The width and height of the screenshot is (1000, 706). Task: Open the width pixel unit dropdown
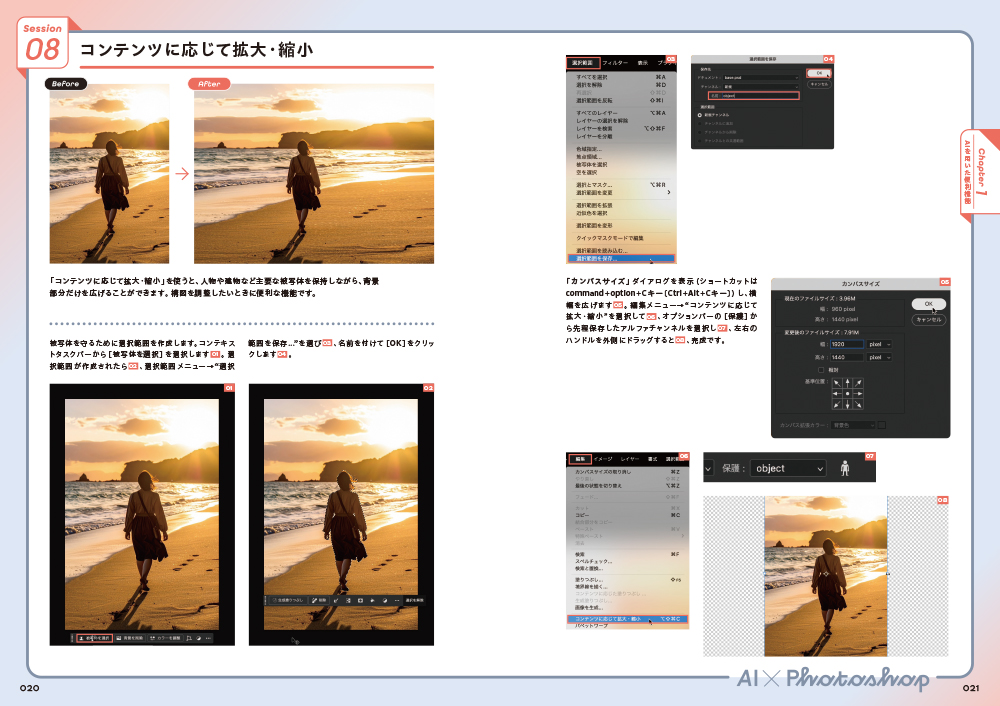880,344
